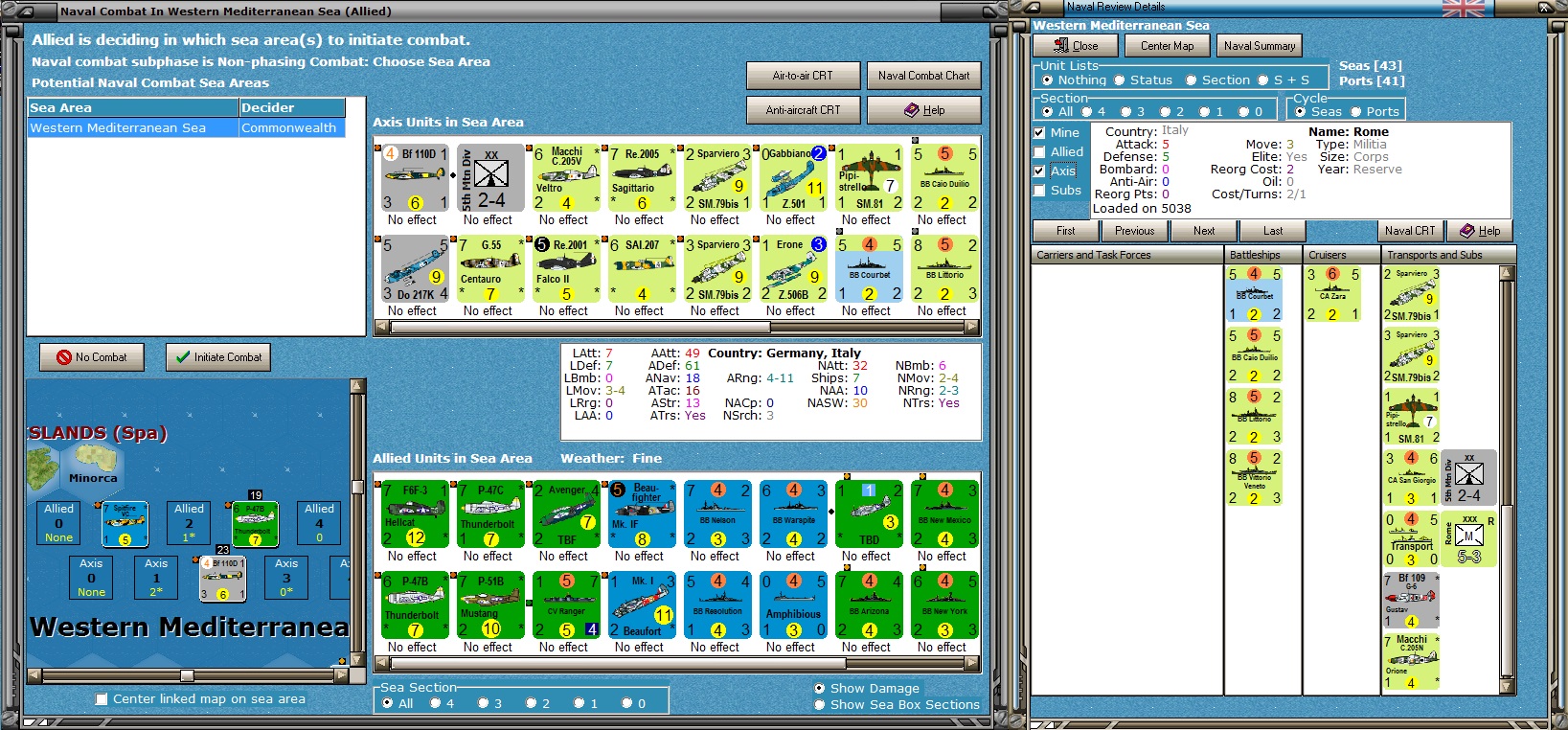Select the Macchi C.205N Orione counter

click(1412, 662)
